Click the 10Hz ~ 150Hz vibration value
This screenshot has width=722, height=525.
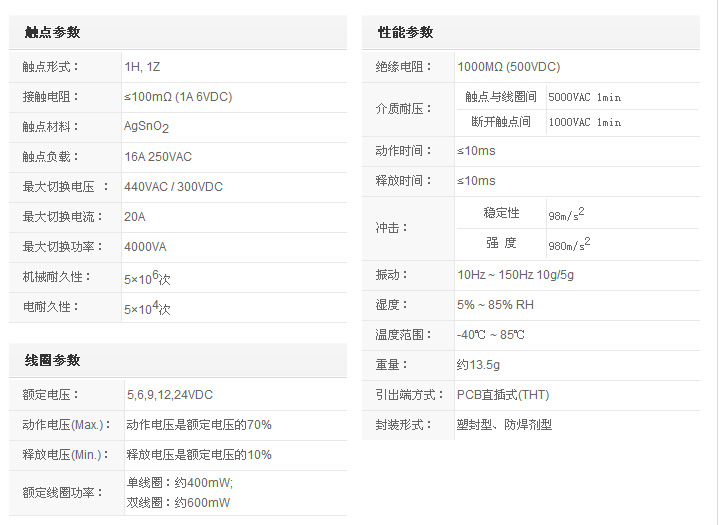[517, 275]
